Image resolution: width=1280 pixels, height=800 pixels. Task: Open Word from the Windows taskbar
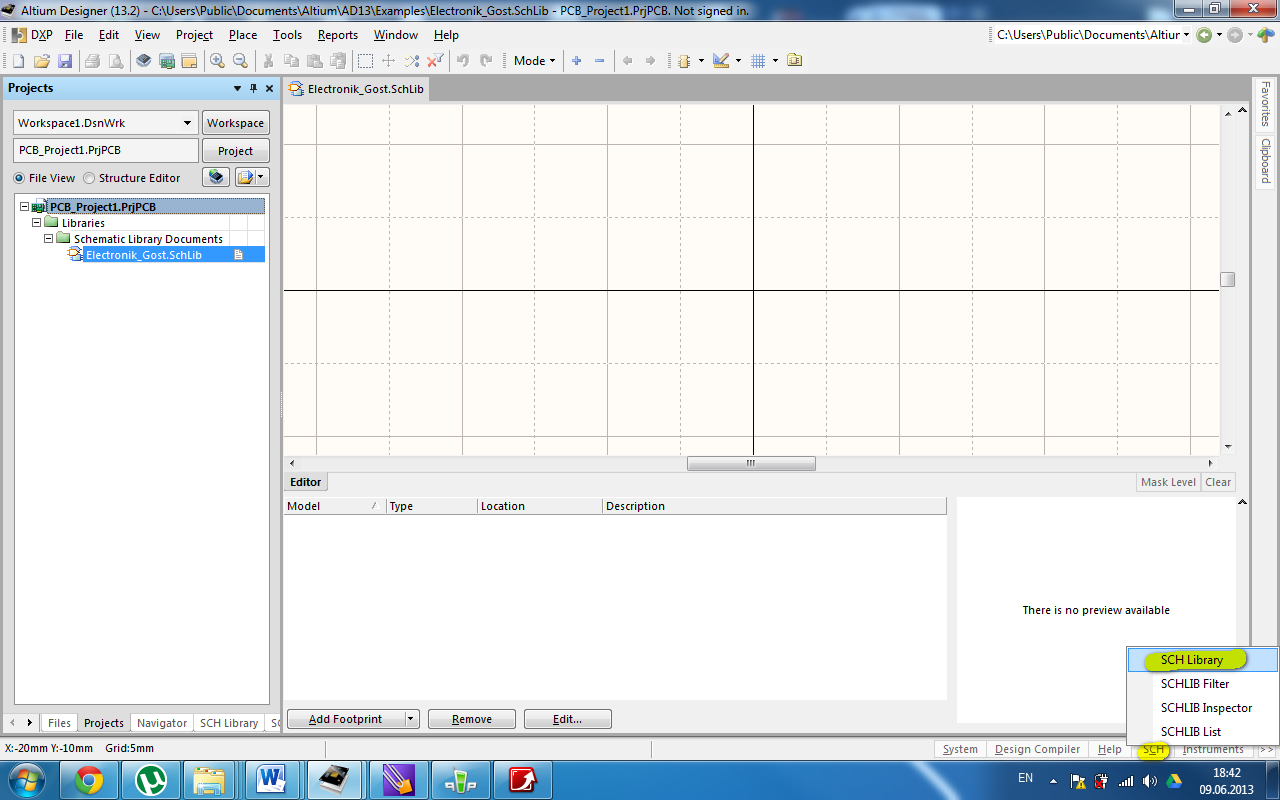pyautogui.click(x=271, y=780)
